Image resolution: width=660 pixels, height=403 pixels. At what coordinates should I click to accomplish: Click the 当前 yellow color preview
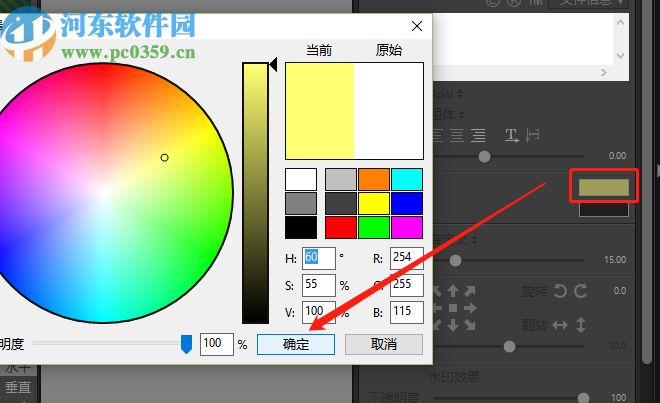(x=320, y=111)
